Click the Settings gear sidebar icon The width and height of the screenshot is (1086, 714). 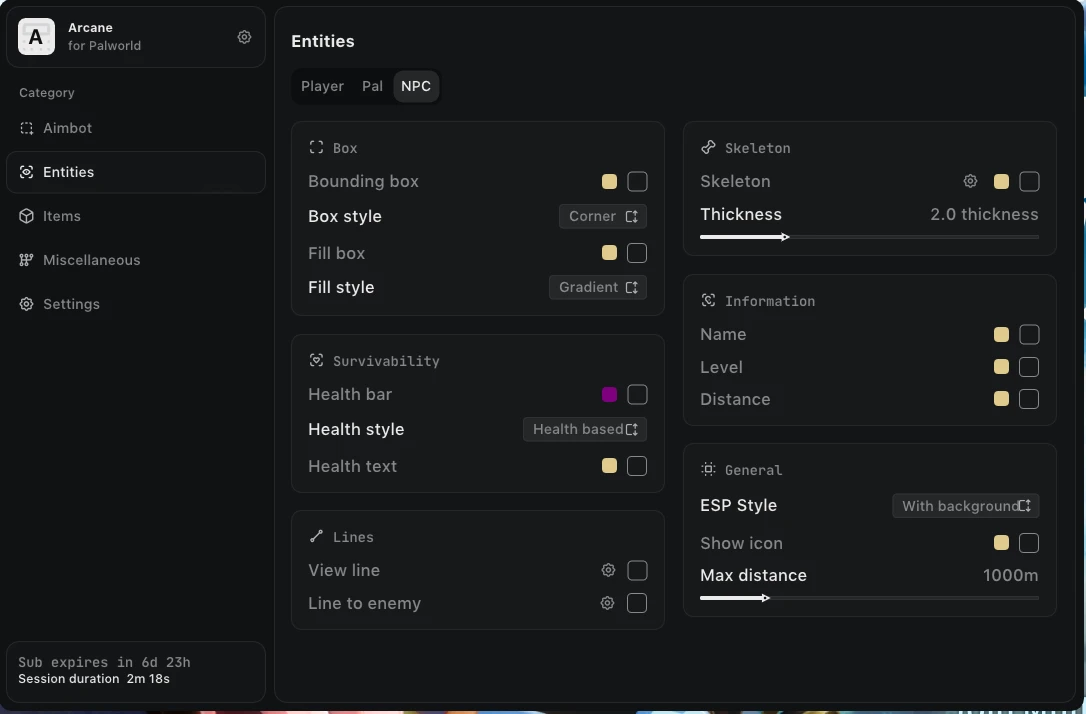(x=26, y=304)
